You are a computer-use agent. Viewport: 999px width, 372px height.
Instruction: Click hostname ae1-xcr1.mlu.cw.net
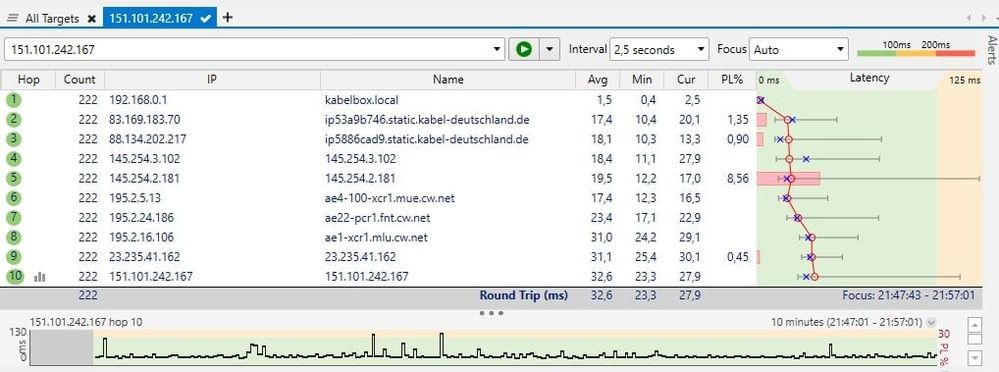tap(376, 238)
